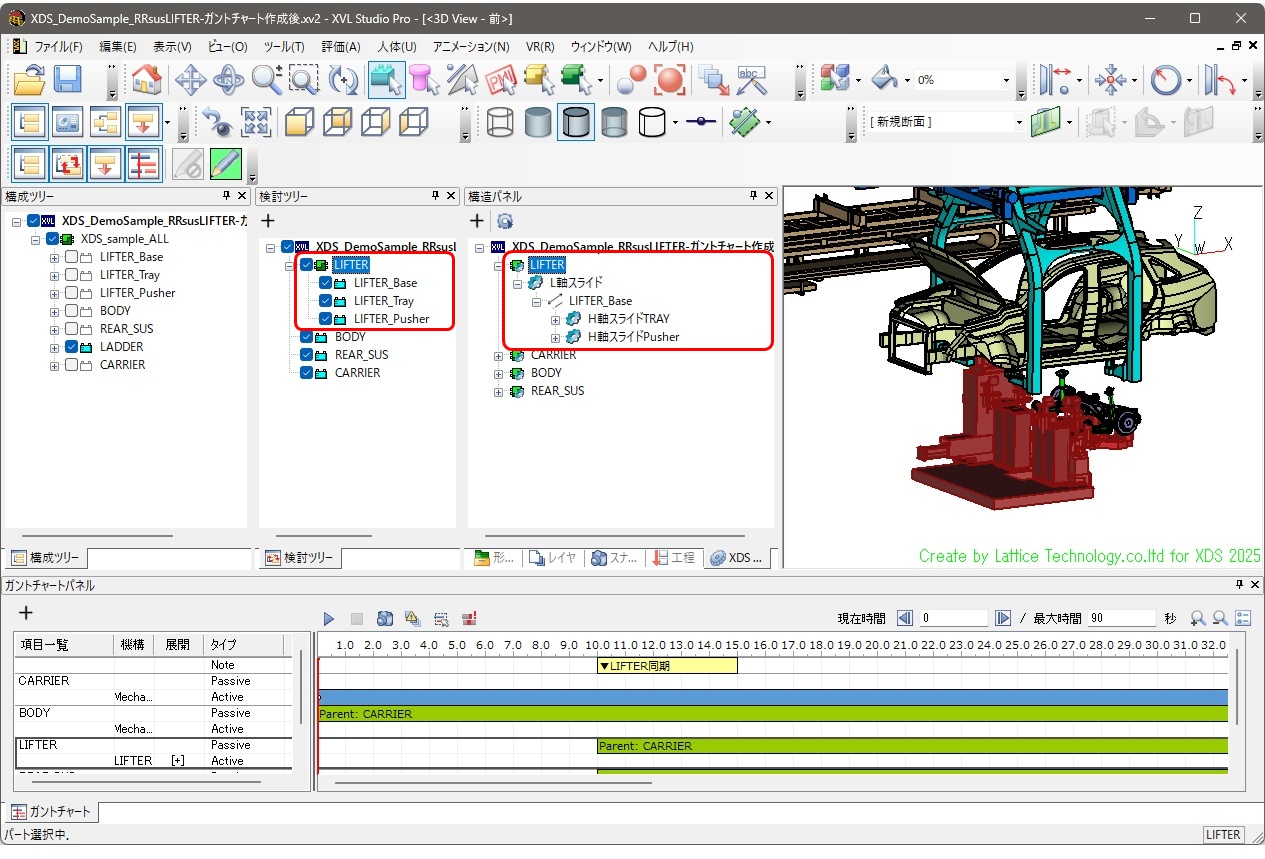
Task: Click the Home view icon
Action: pyautogui.click(x=147, y=80)
